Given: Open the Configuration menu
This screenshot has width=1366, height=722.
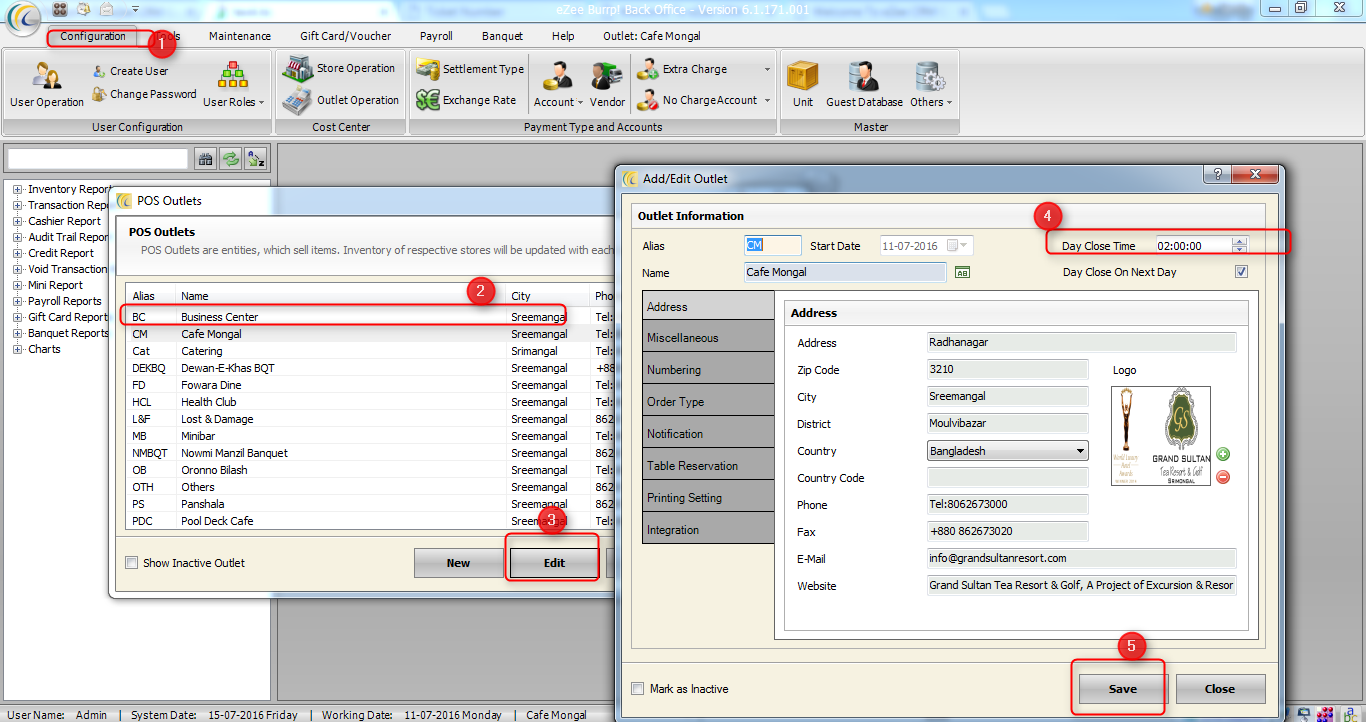Looking at the screenshot, I should (x=93, y=36).
